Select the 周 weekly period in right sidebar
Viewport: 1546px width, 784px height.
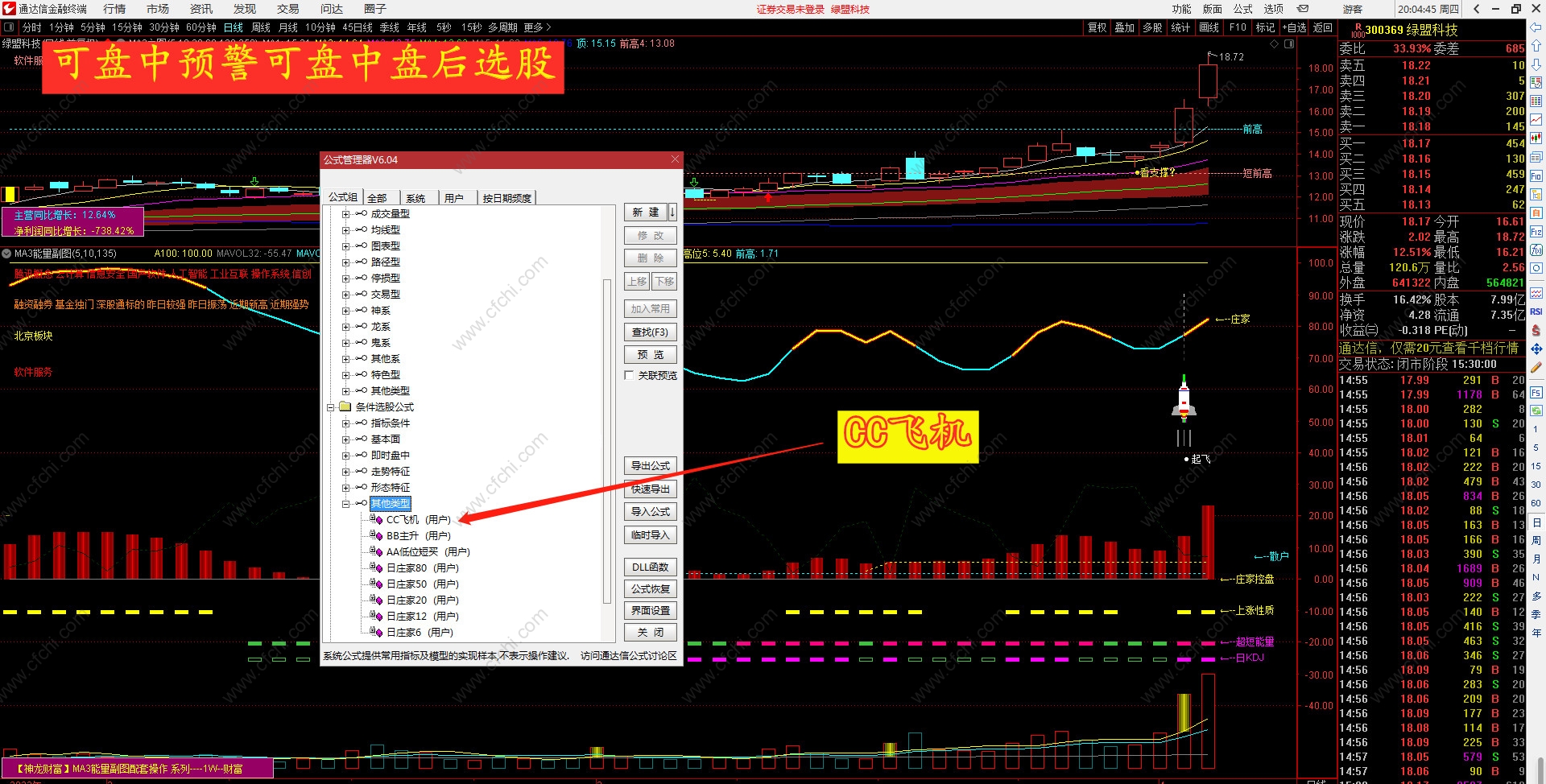click(1536, 540)
